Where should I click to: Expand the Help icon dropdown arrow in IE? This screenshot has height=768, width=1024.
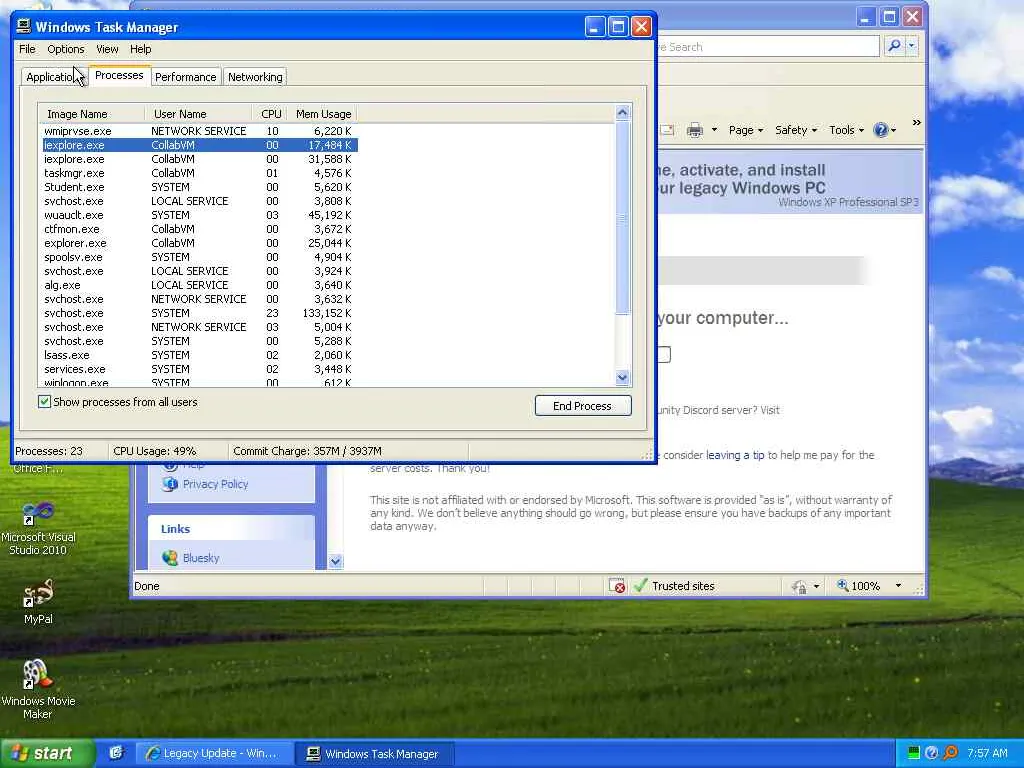pyautogui.click(x=893, y=130)
